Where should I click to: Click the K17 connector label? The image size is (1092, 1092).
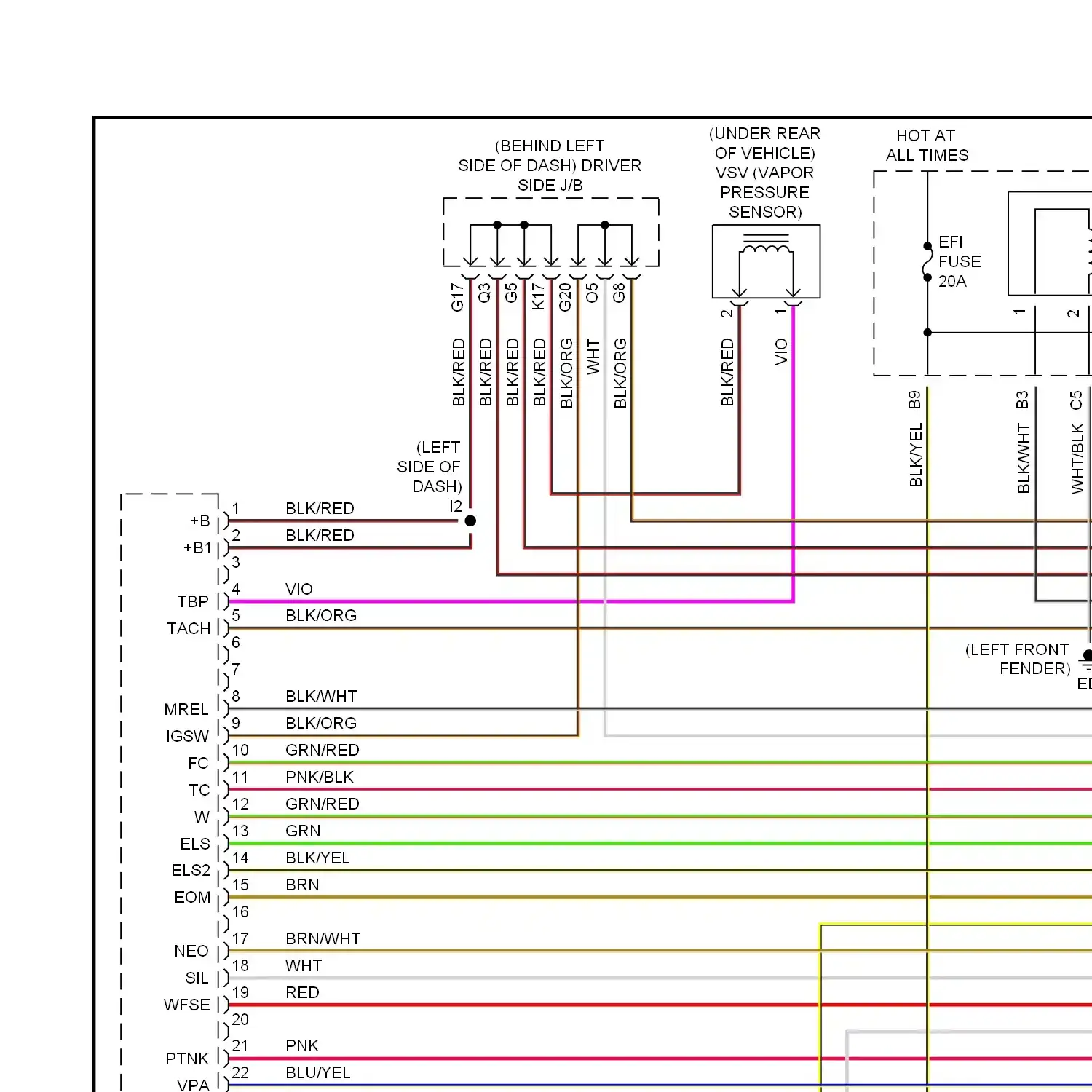(538, 297)
